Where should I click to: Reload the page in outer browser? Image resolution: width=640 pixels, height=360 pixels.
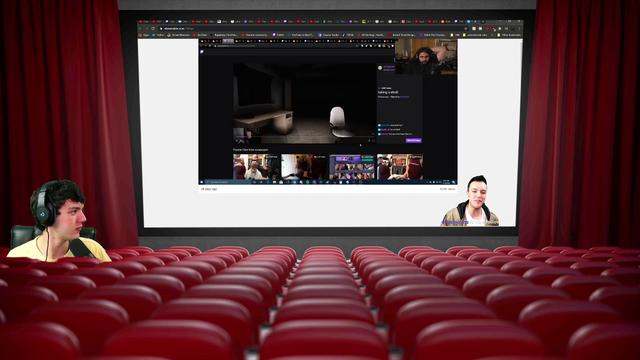pyautogui.click(x=153, y=29)
